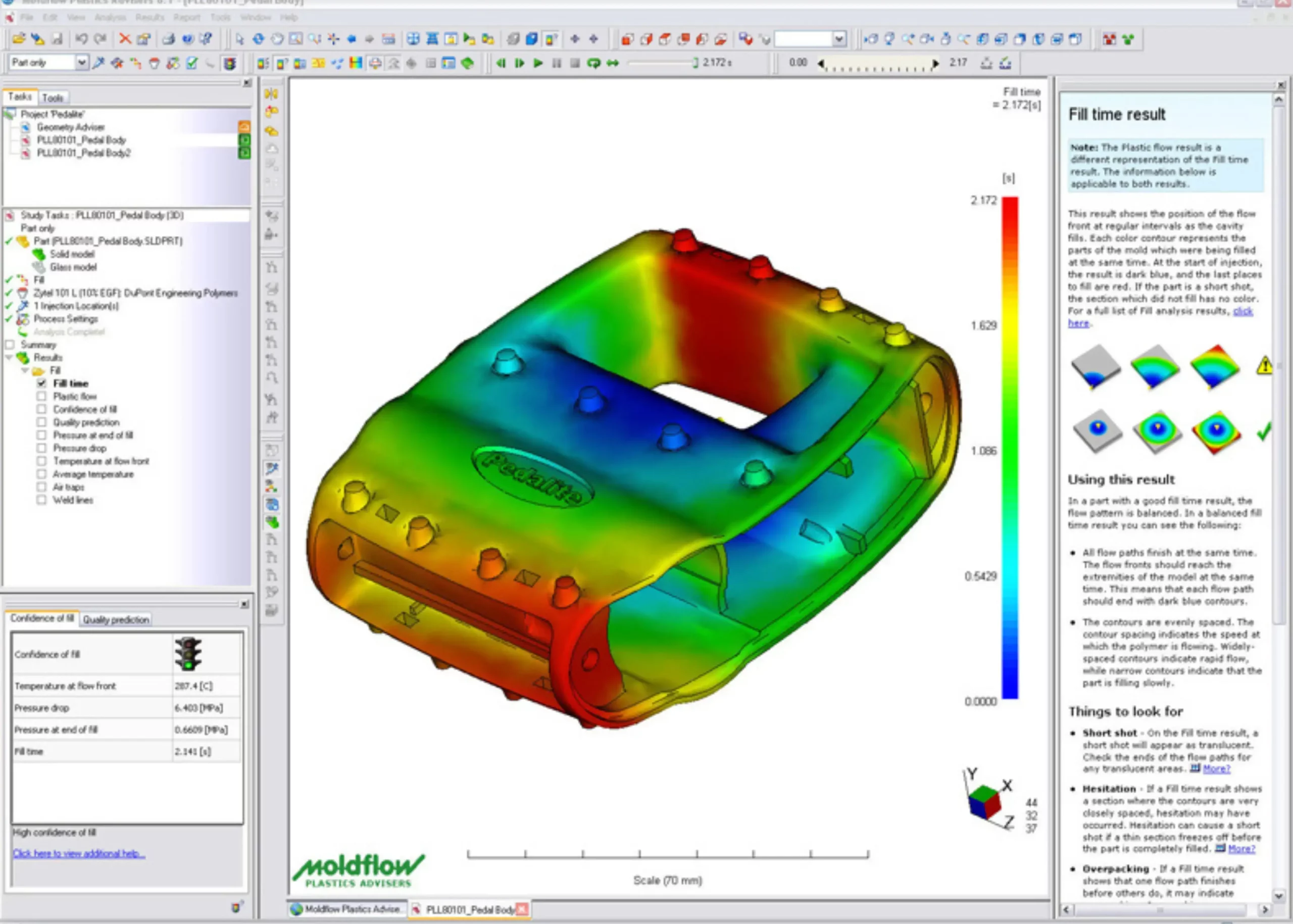The width and height of the screenshot is (1293, 924).
Task: Redo the last action
Action: pyautogui.click(x=100, y=39)
